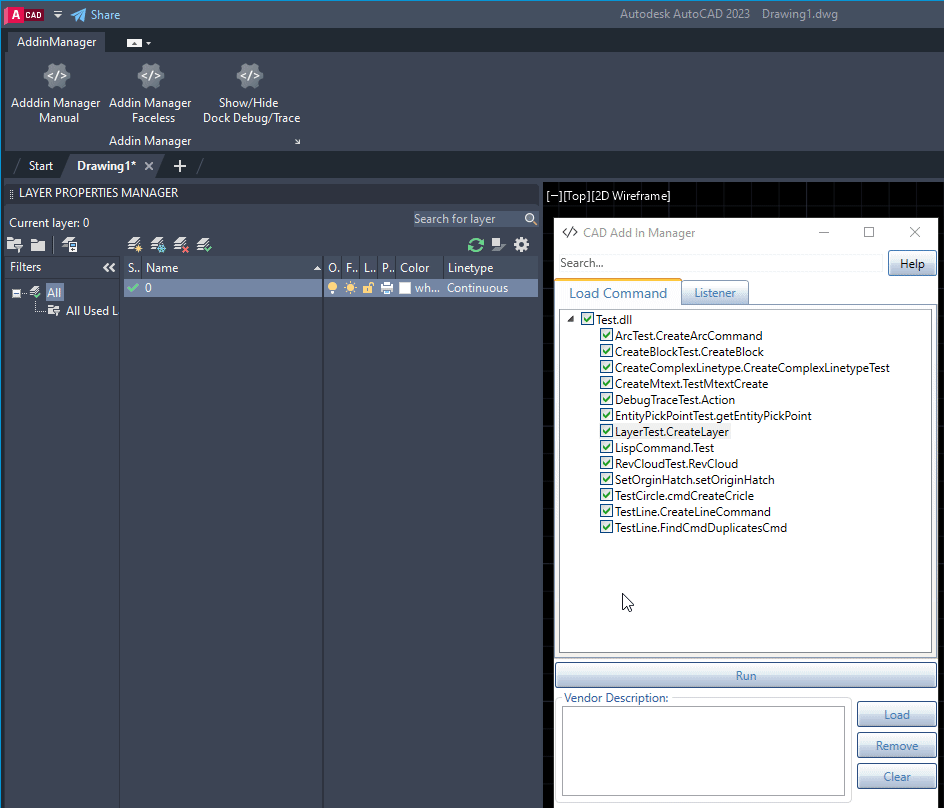Uncheck CreateComplexLinetypeTest checkbox
Screen dimensions: 944x808
click(x=606, y=367)
